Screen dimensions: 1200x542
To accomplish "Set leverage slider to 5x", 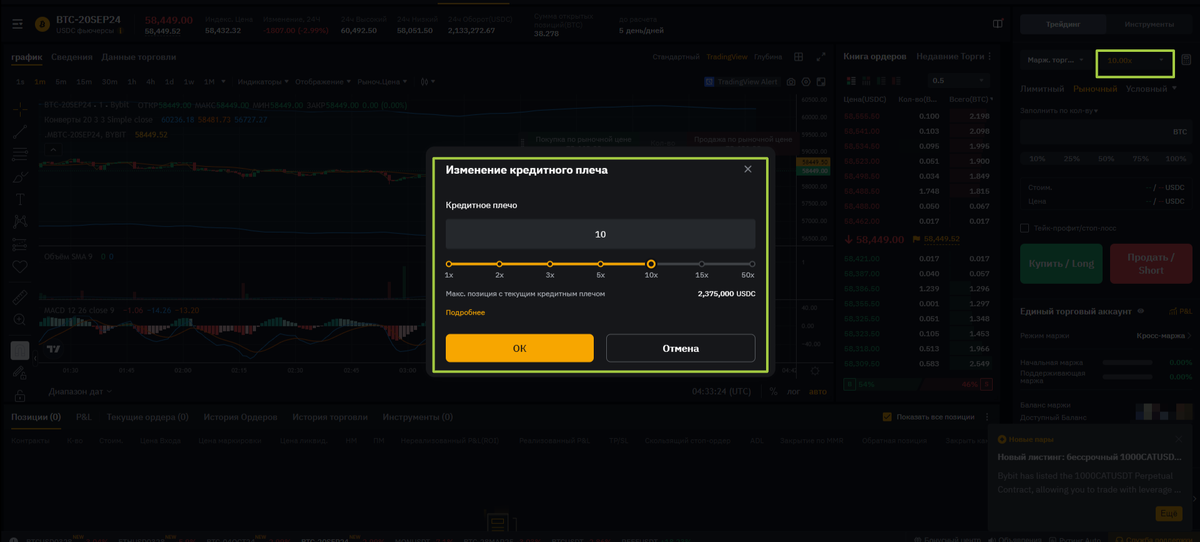I will point(600,264).
